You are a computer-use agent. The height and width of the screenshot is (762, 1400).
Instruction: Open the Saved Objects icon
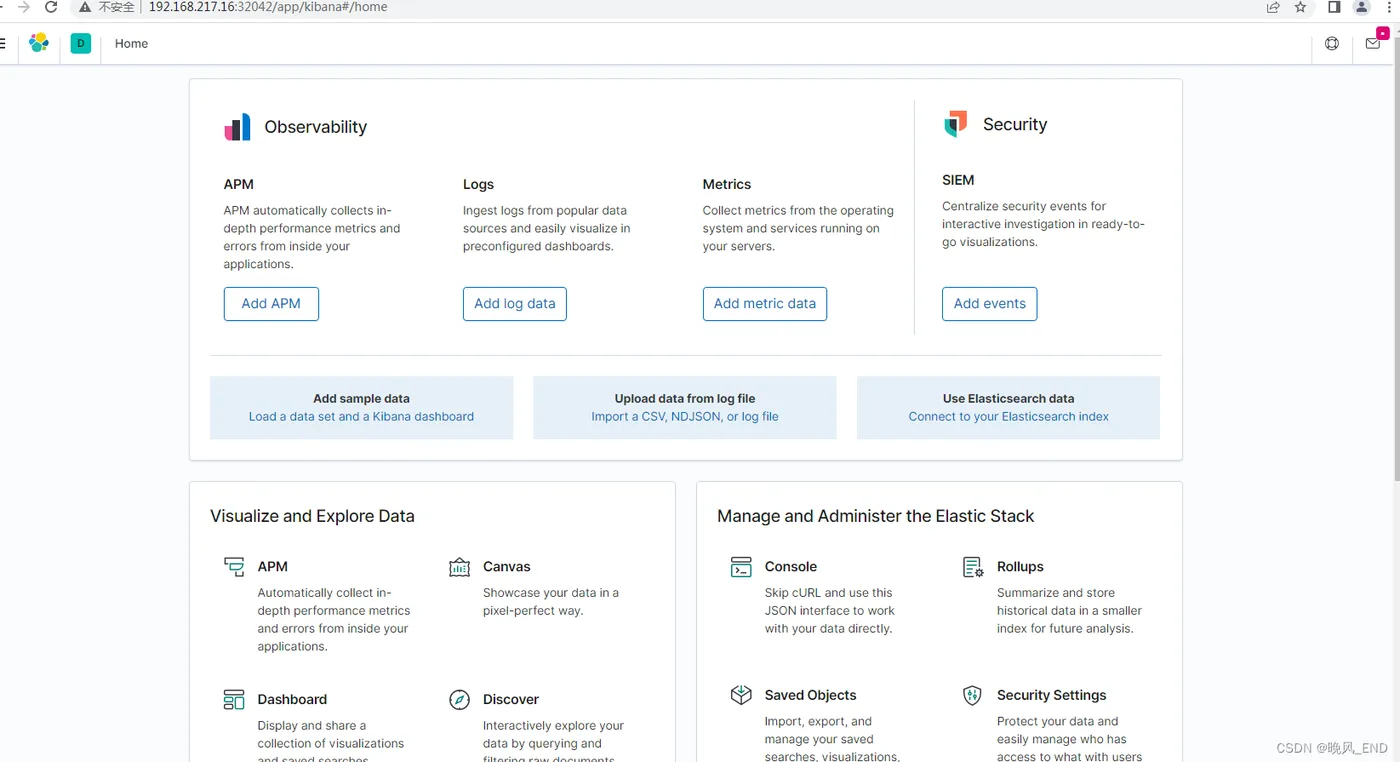click(x=741, y=695)
